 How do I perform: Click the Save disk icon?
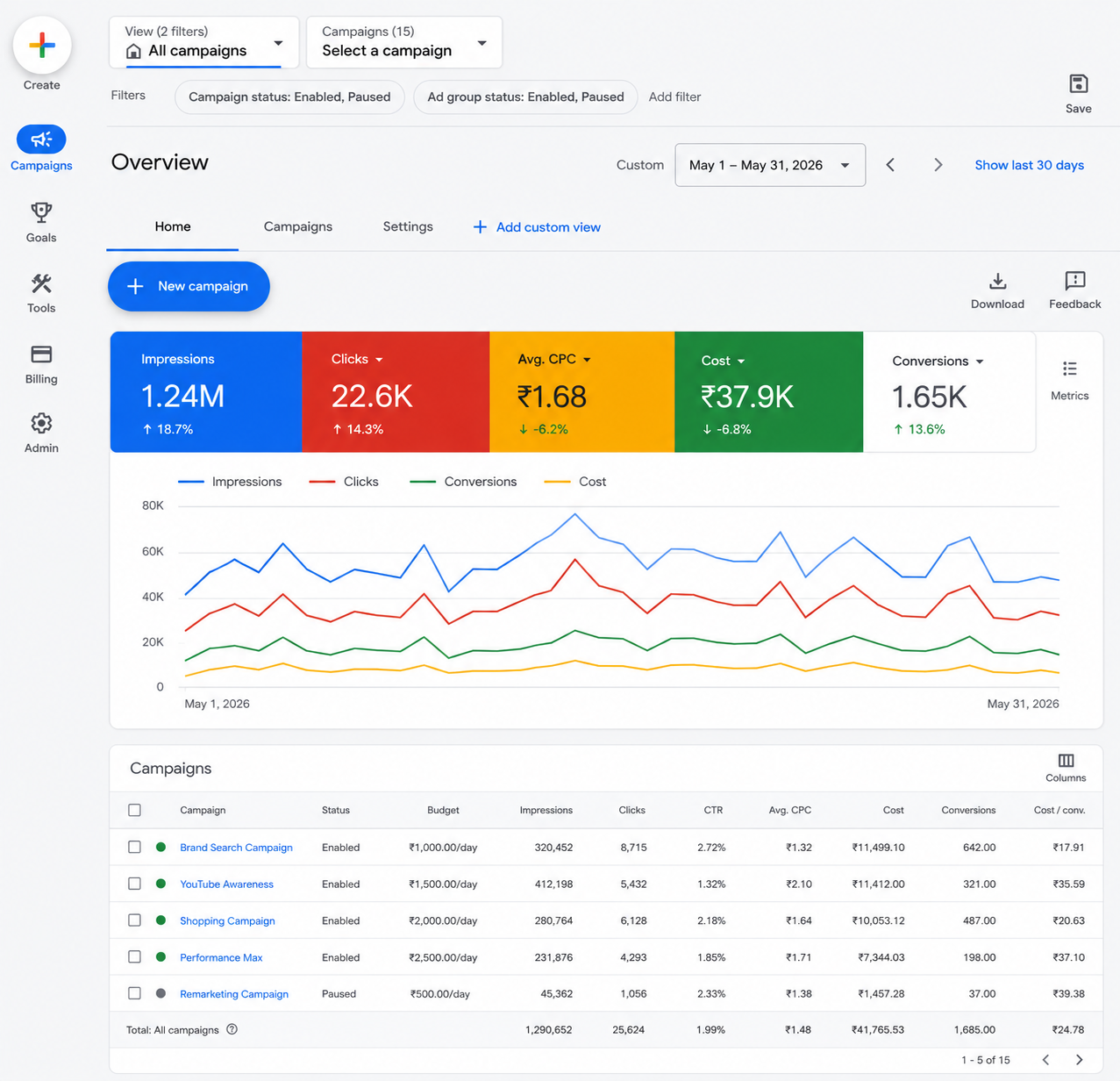click(1079, 84)
